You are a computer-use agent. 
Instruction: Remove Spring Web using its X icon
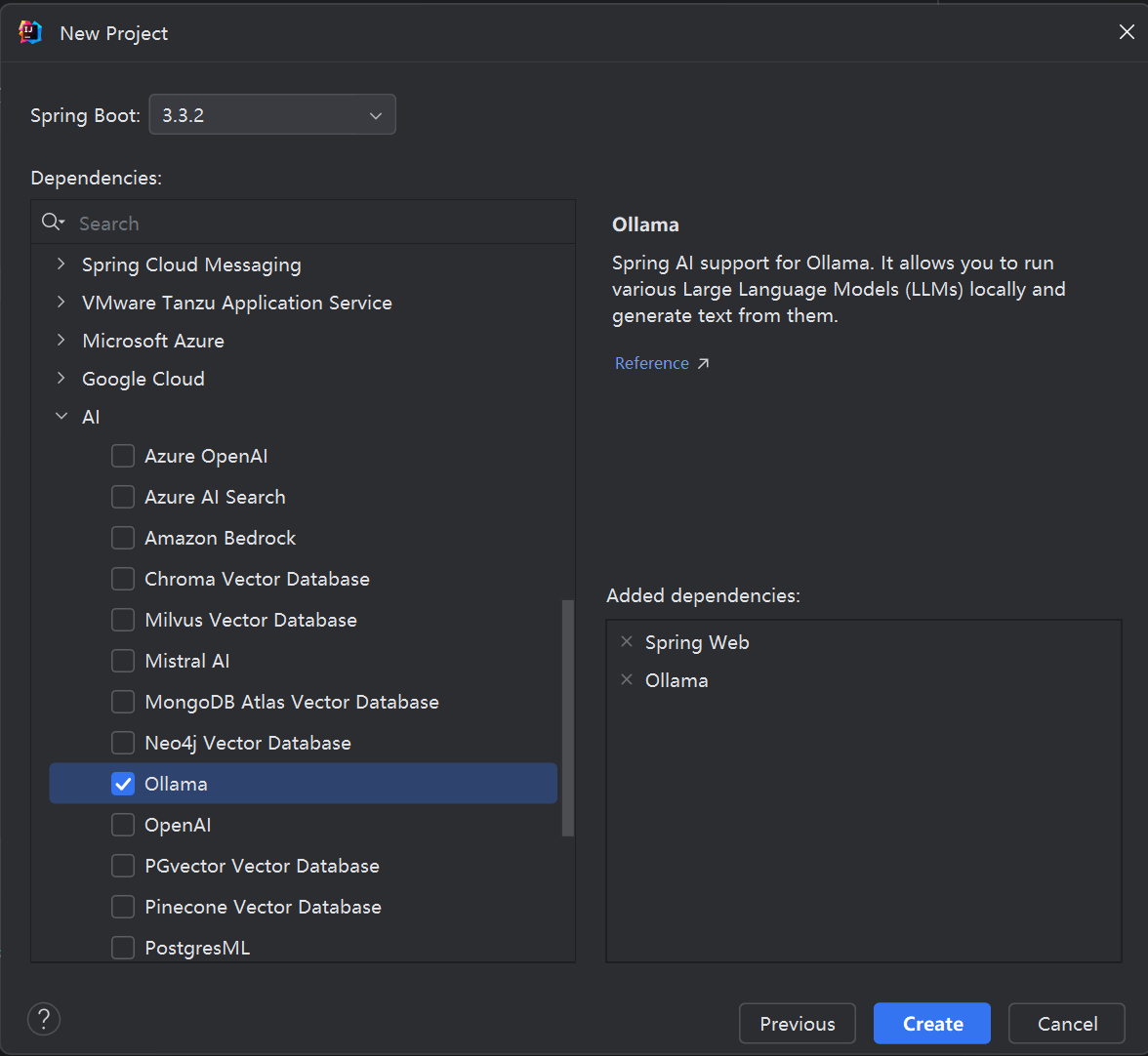point(627,642)
